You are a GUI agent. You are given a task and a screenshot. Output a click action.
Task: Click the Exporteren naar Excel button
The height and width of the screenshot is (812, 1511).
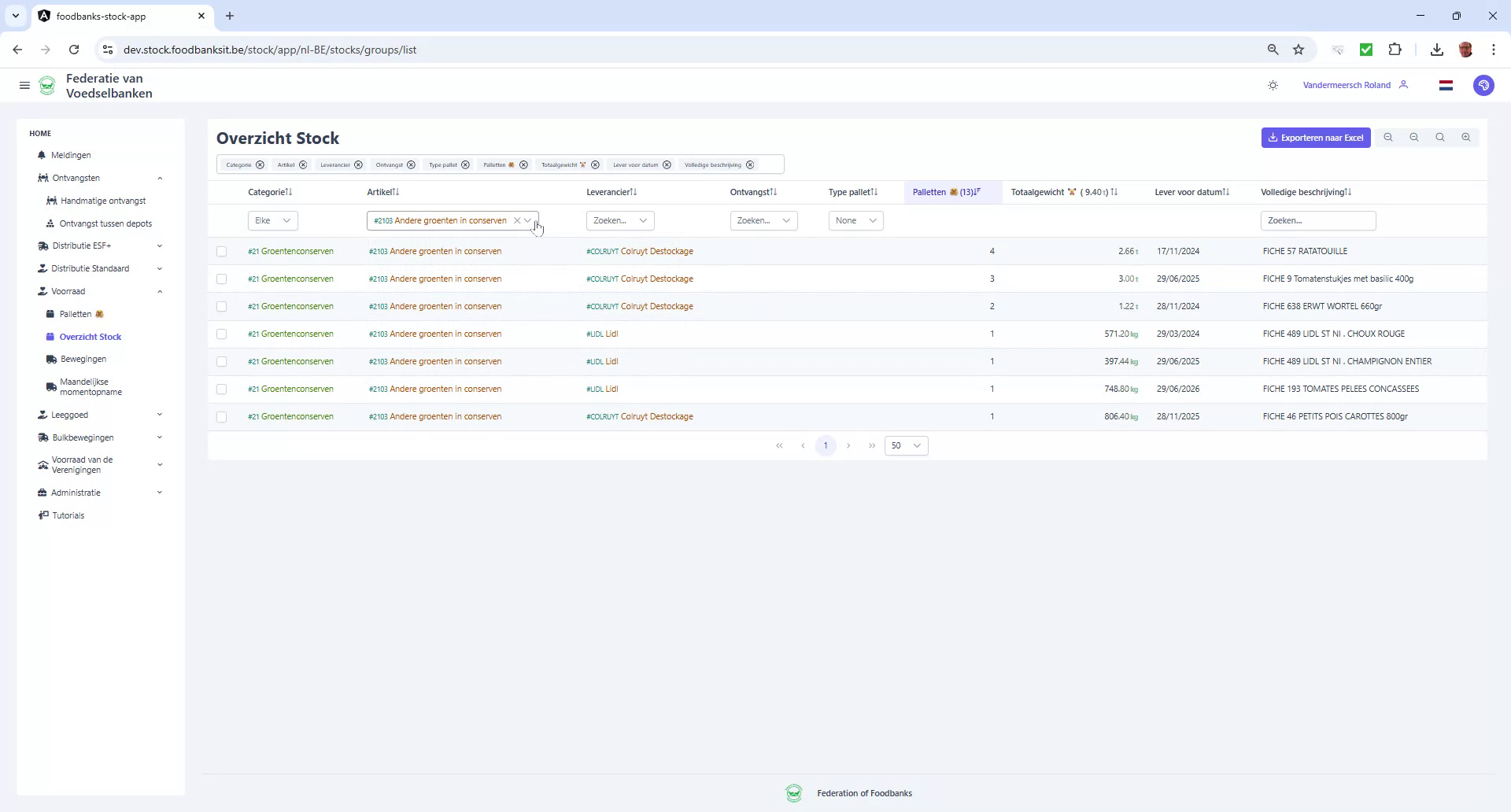1316,137
